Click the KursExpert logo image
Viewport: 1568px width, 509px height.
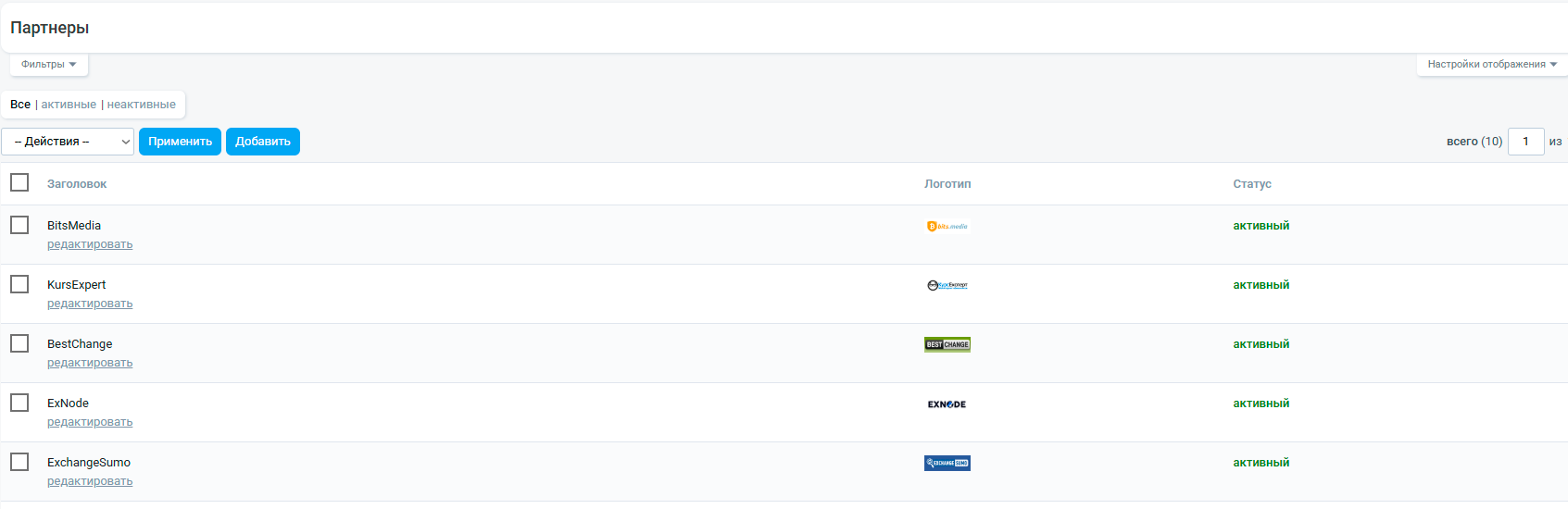click(x=947, y=285)
